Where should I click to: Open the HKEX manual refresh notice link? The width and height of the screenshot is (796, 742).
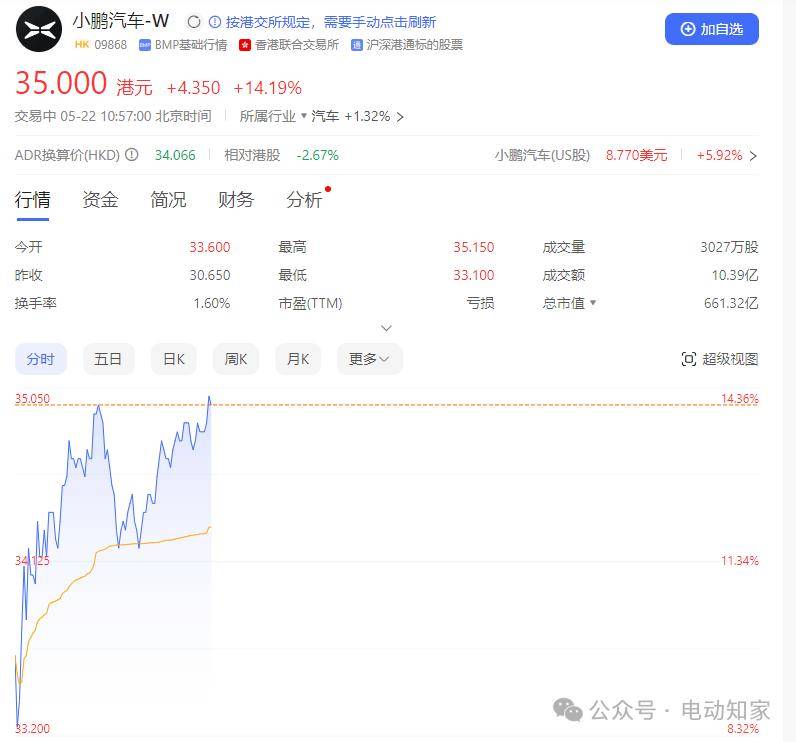[x=330, y=22]
